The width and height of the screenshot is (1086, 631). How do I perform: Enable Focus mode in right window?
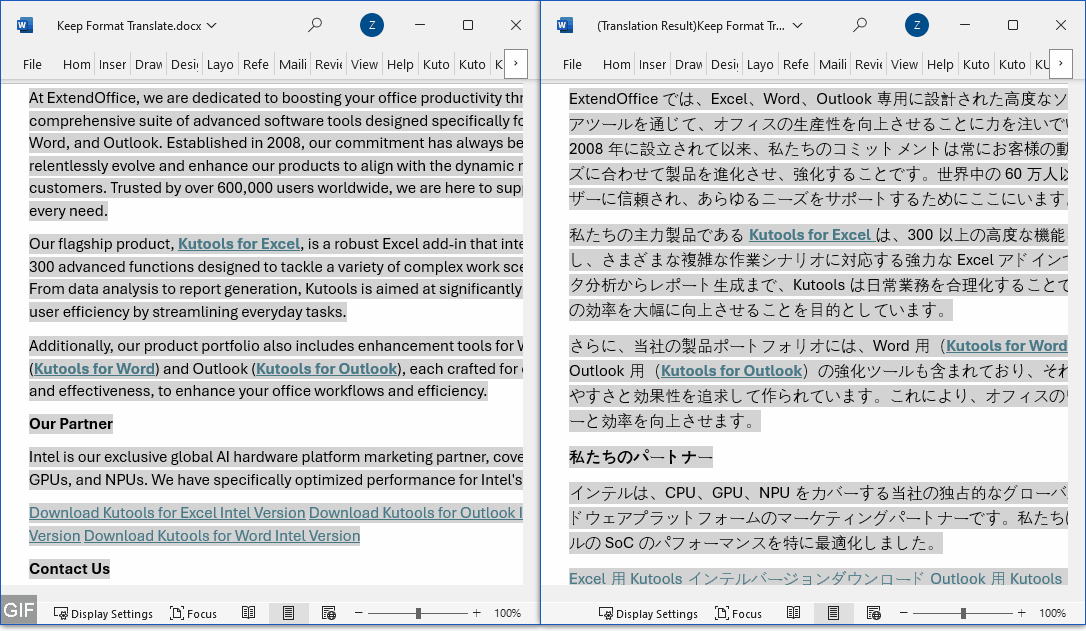coord(738,614)
